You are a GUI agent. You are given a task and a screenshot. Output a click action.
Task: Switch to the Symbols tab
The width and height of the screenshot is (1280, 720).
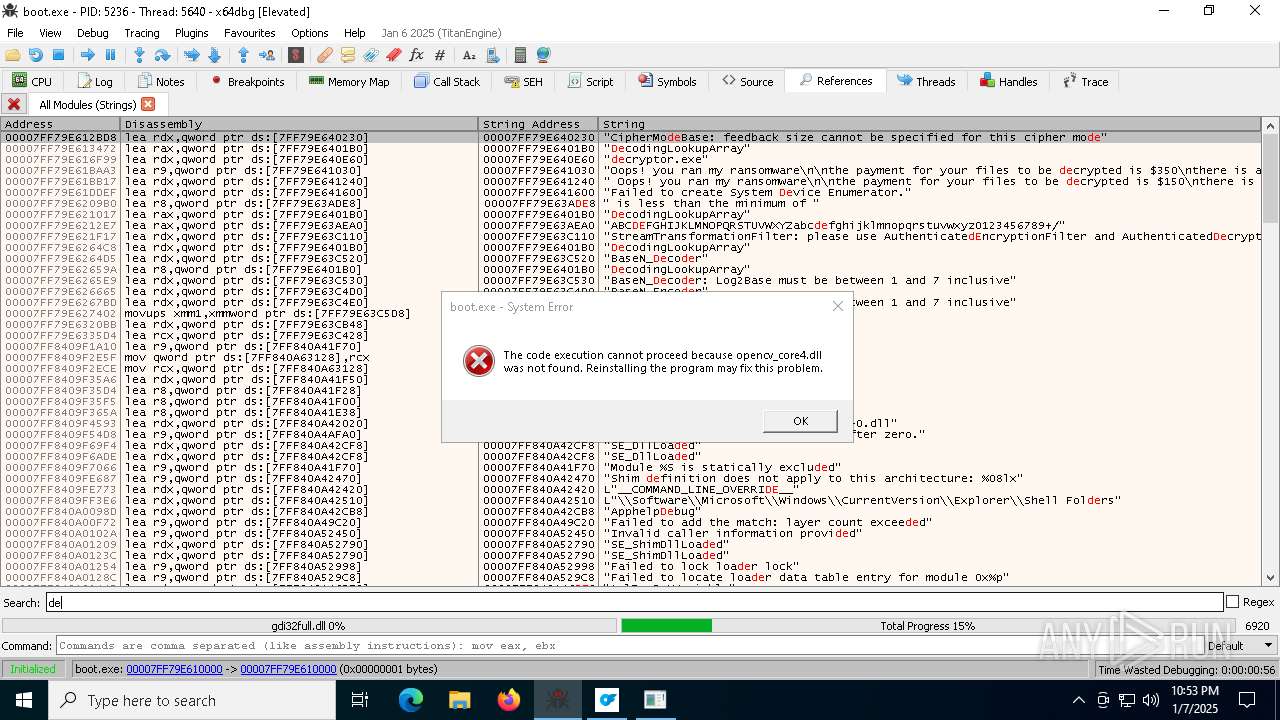point(667,82)
